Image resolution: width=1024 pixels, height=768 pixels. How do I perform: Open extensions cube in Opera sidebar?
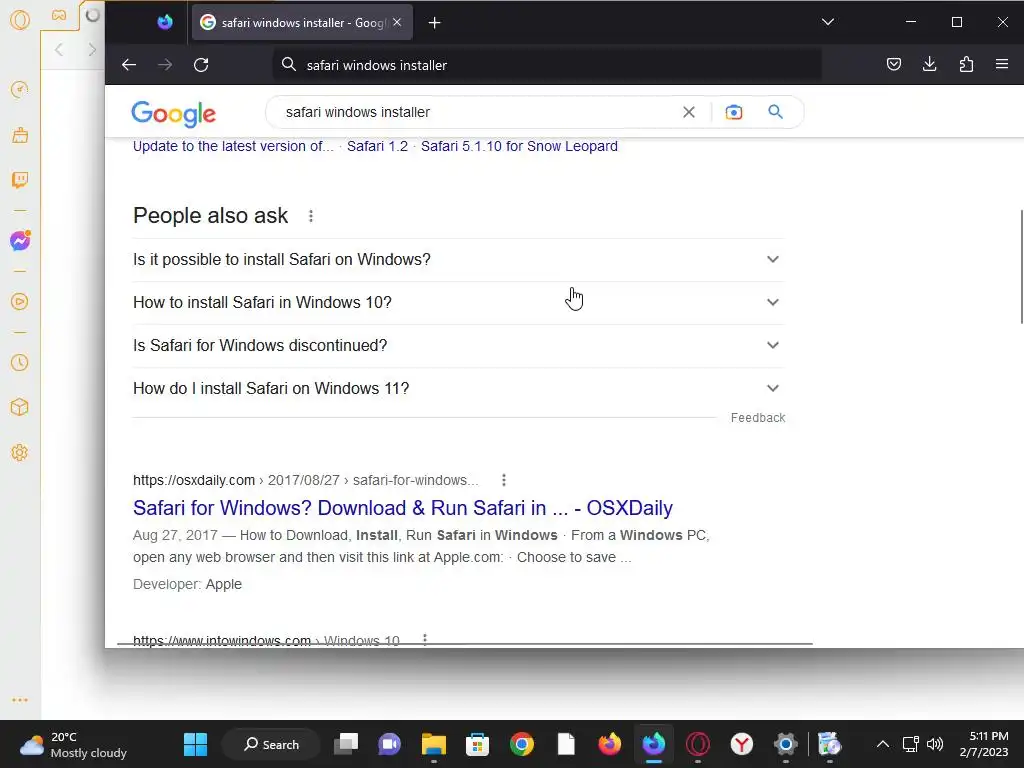tap(20, 408)
